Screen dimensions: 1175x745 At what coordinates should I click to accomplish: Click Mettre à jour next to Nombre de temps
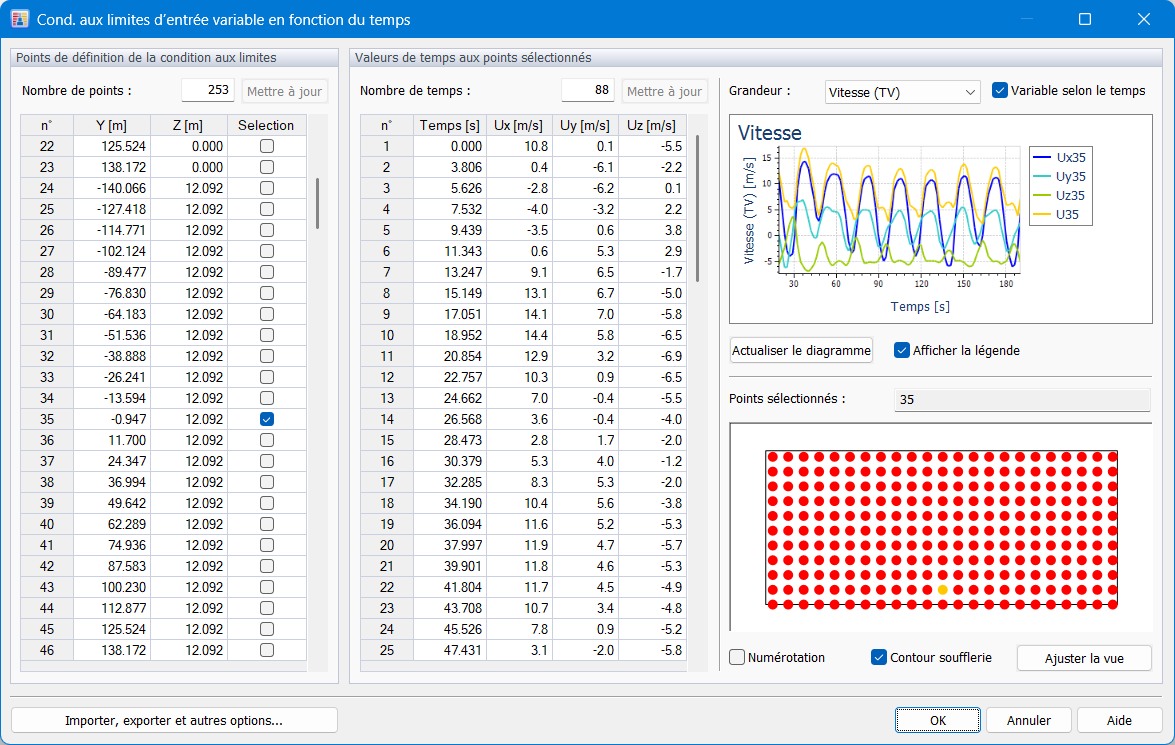[665, 91]
